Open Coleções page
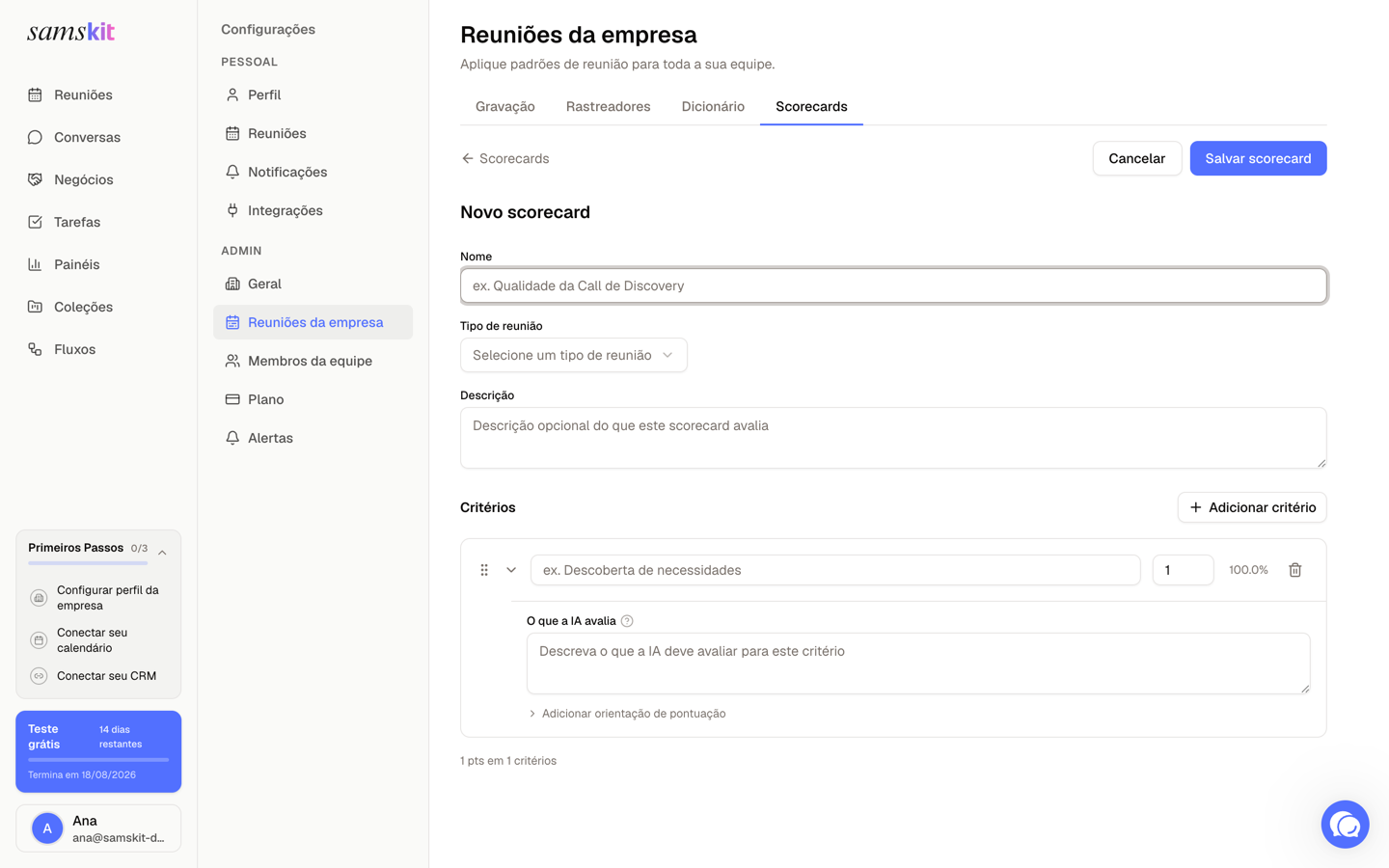 pyautogui.click(x=98, y=307)
